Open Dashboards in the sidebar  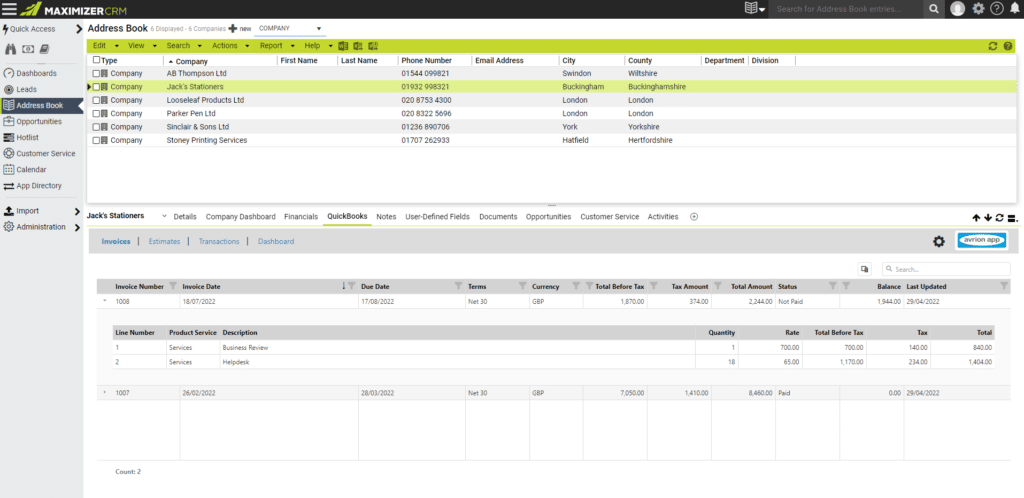31,73
